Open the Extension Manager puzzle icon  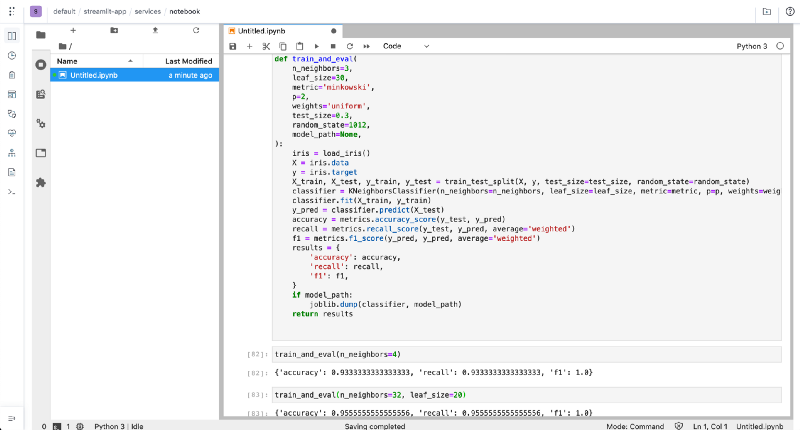(x=41, y=183)
